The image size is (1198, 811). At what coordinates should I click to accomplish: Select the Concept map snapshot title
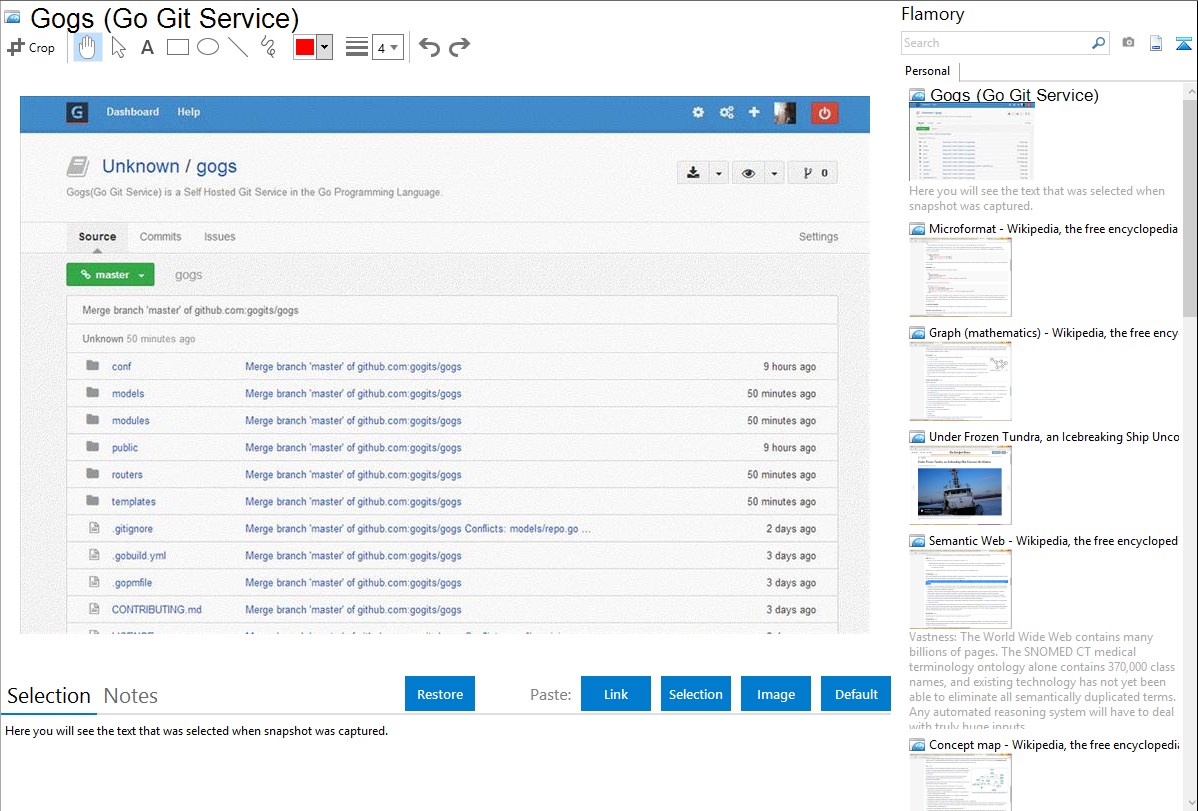[1053, 745]
